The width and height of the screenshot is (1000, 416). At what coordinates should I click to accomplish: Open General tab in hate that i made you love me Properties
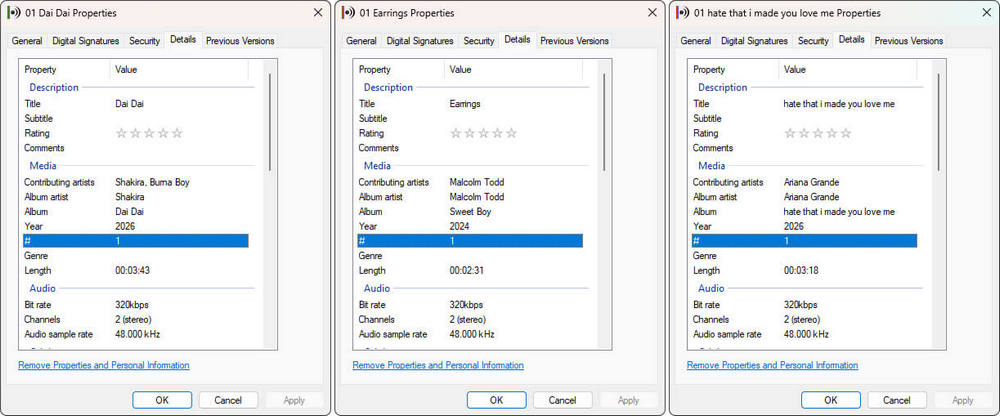click(696, 41)
